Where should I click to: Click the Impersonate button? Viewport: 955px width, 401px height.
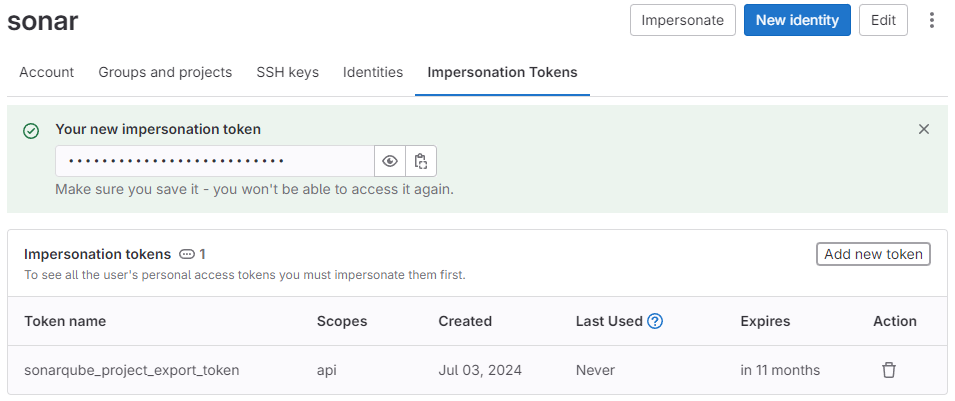tap(683, 20)
